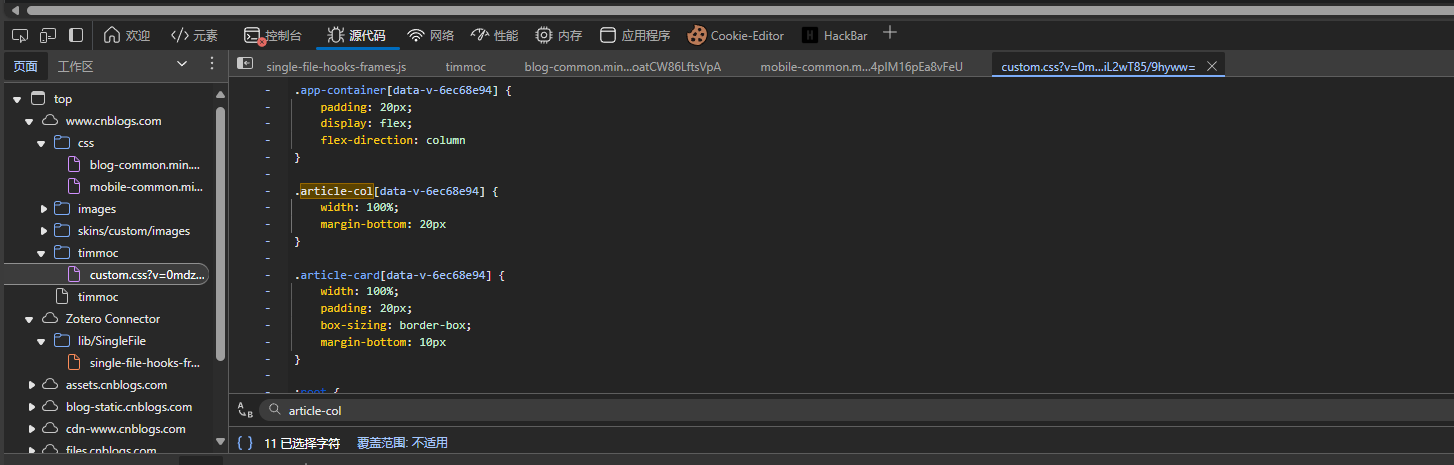The width and height of the screenshot is (1454, 465).
Task: Open mobile-common.m editor tab
Action: pos(861,66)
